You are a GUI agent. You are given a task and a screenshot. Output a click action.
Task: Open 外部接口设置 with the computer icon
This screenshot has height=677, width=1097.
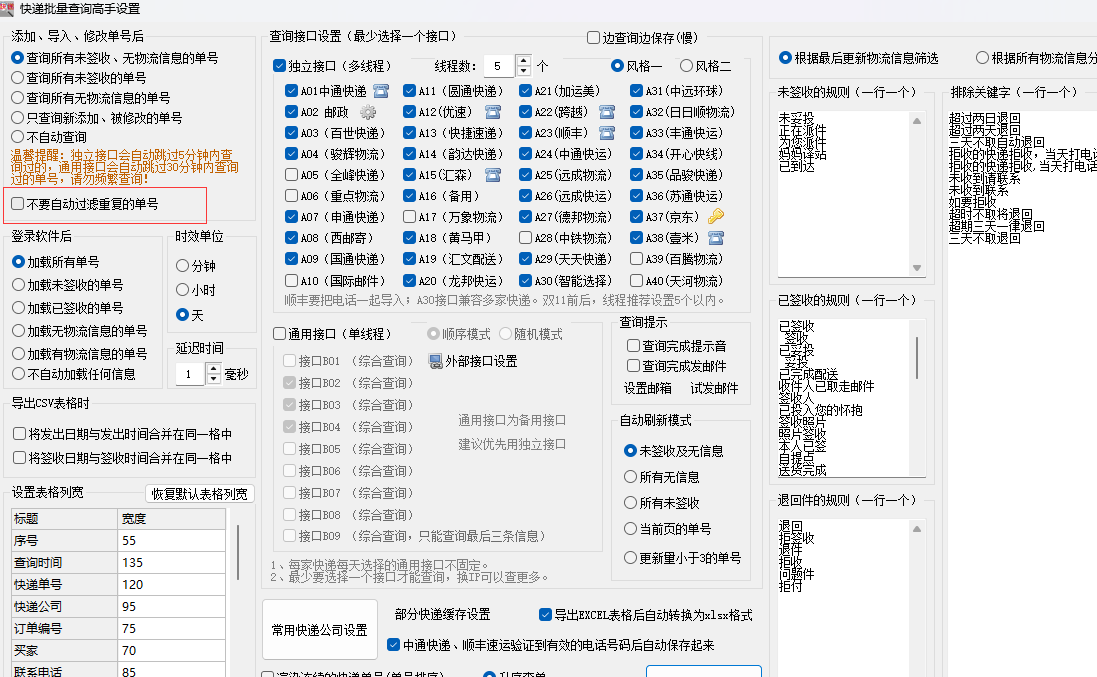473,361
